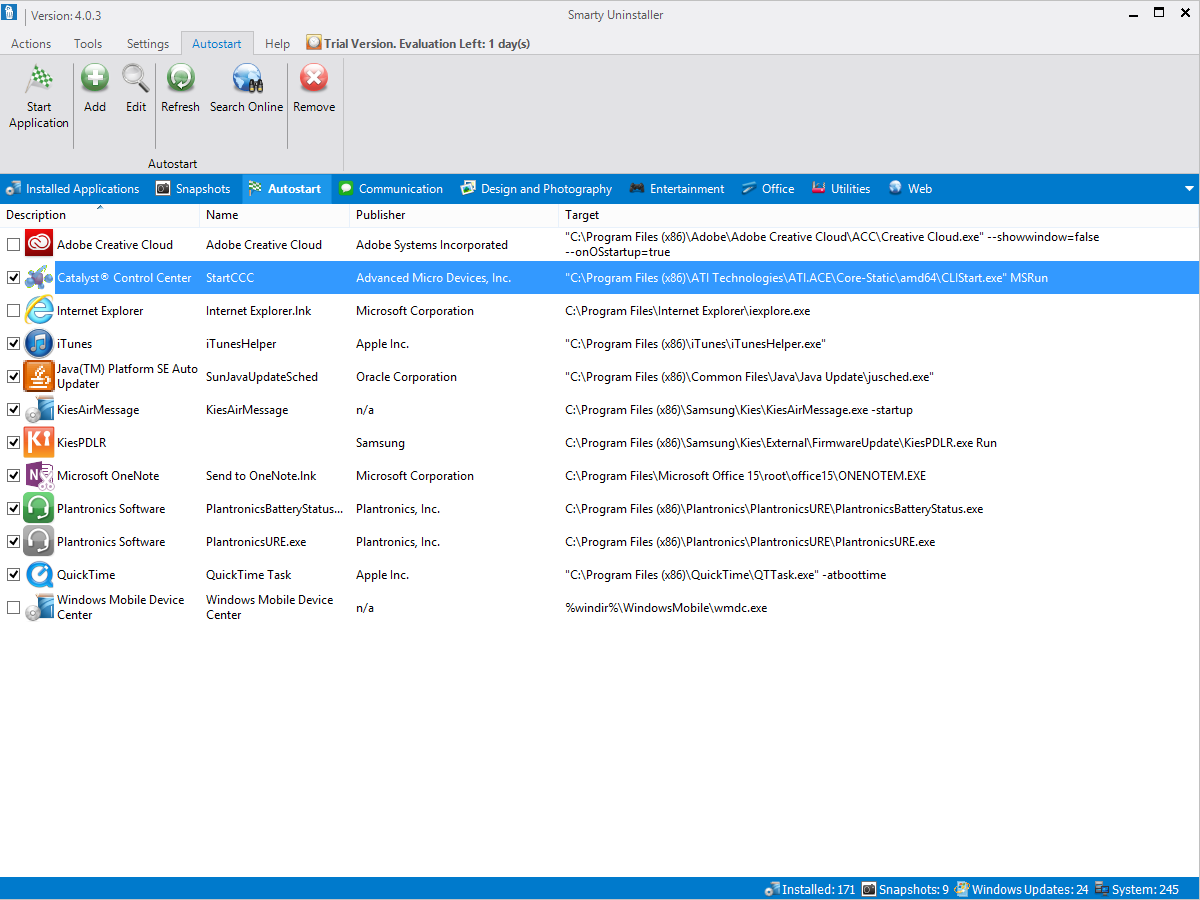Switch to the Snapshots tab
The height and width of the screenshot is (900, 1200).
(193, 189)
